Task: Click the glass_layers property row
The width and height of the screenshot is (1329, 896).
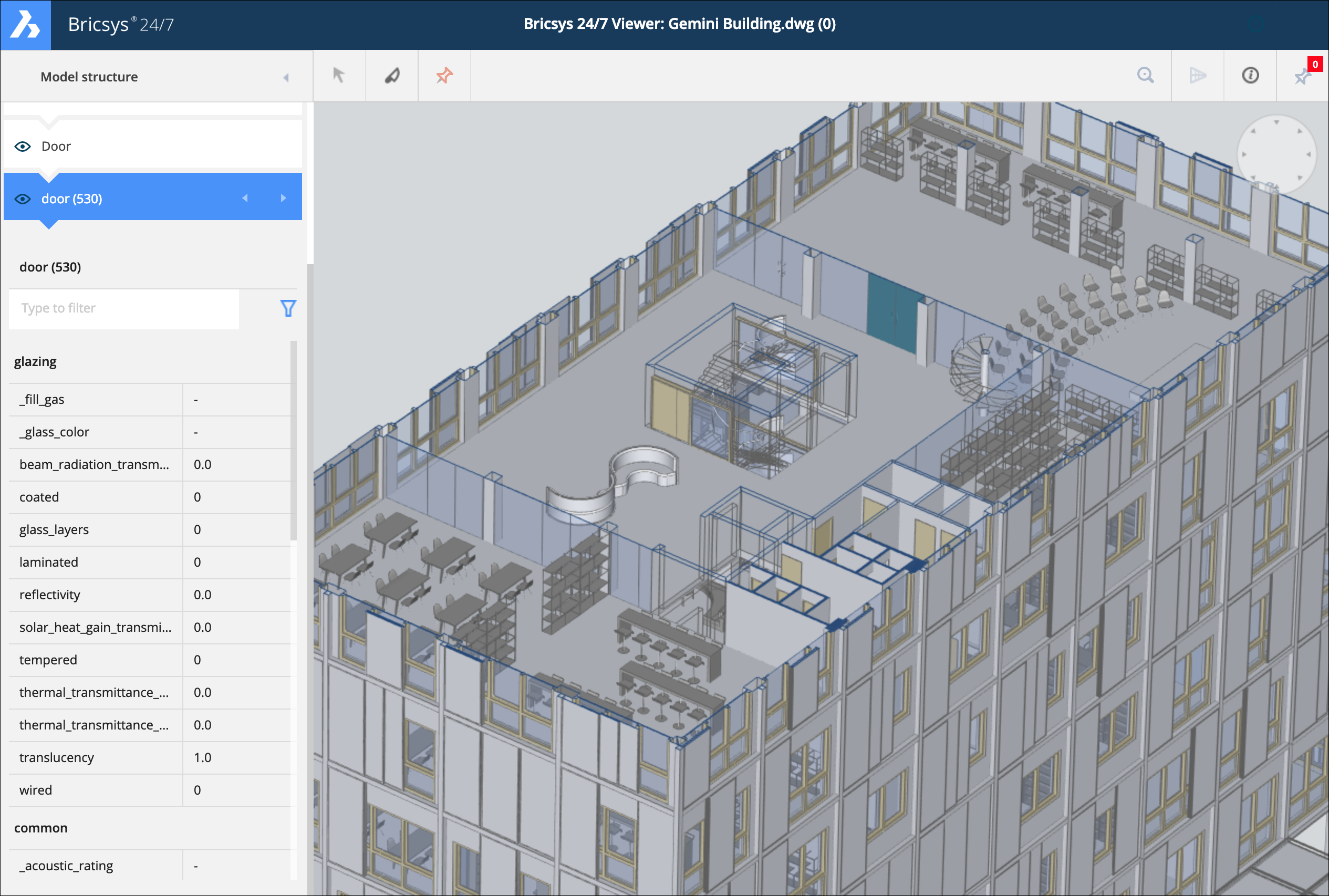Action: (150, 530)
